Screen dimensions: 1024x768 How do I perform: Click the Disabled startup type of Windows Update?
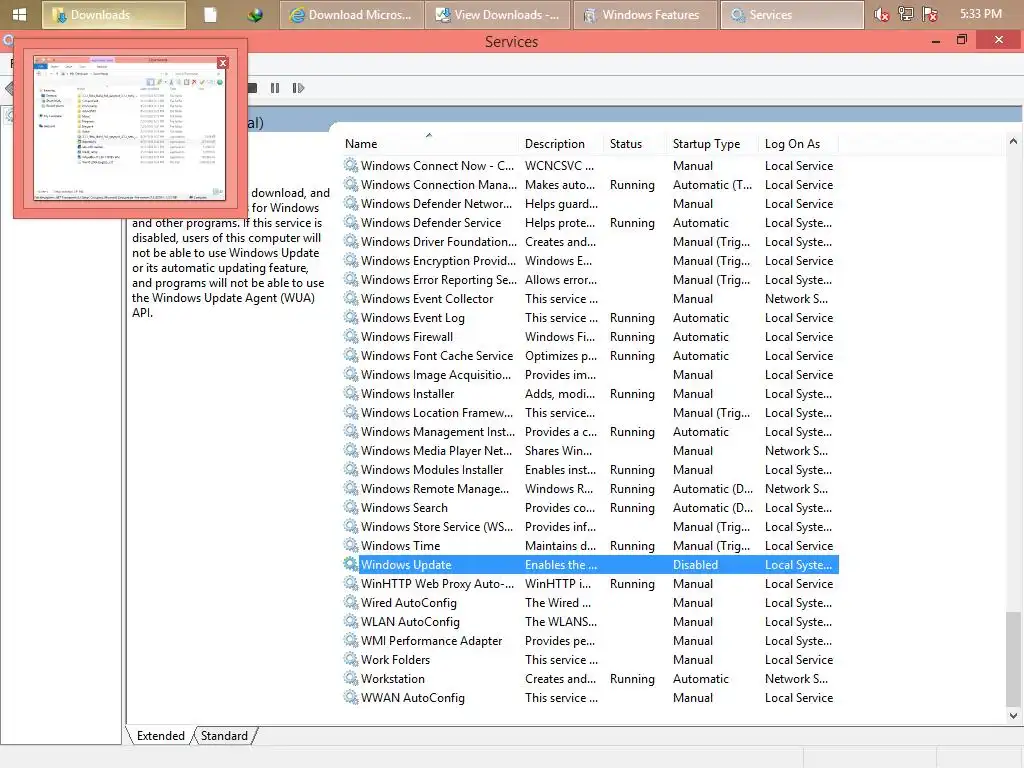pos(696,564)
